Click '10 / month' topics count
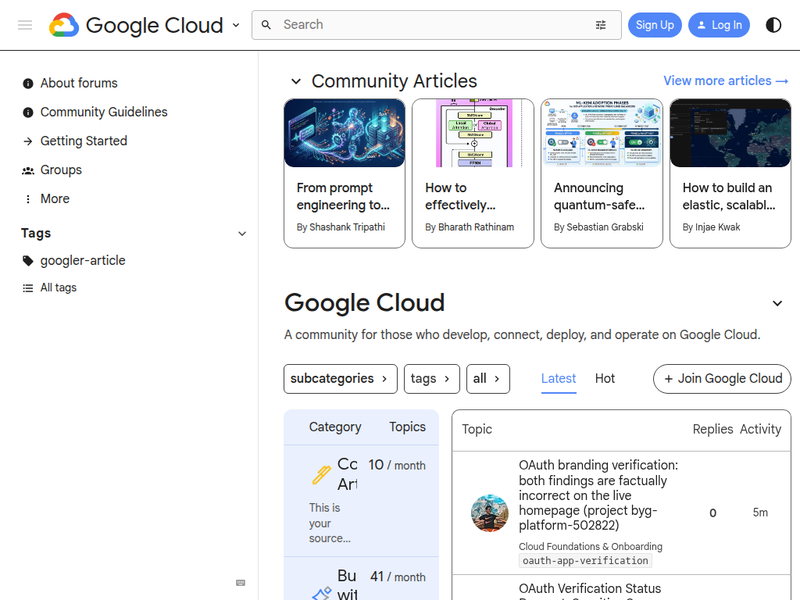 397,465
